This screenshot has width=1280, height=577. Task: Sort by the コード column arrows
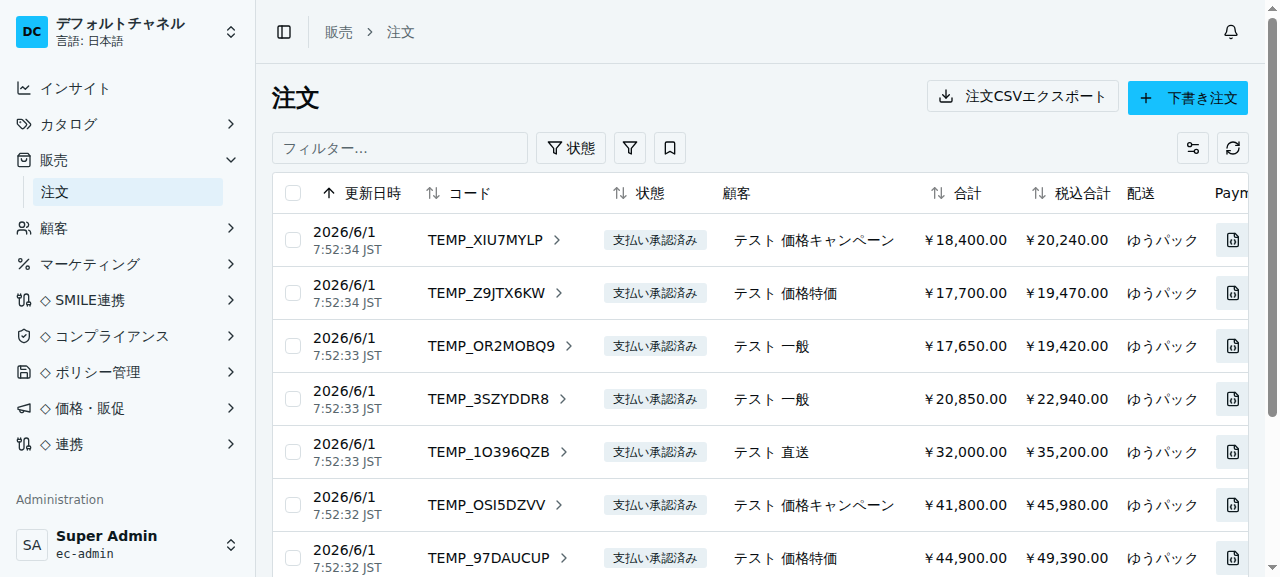tap(433, 193)
